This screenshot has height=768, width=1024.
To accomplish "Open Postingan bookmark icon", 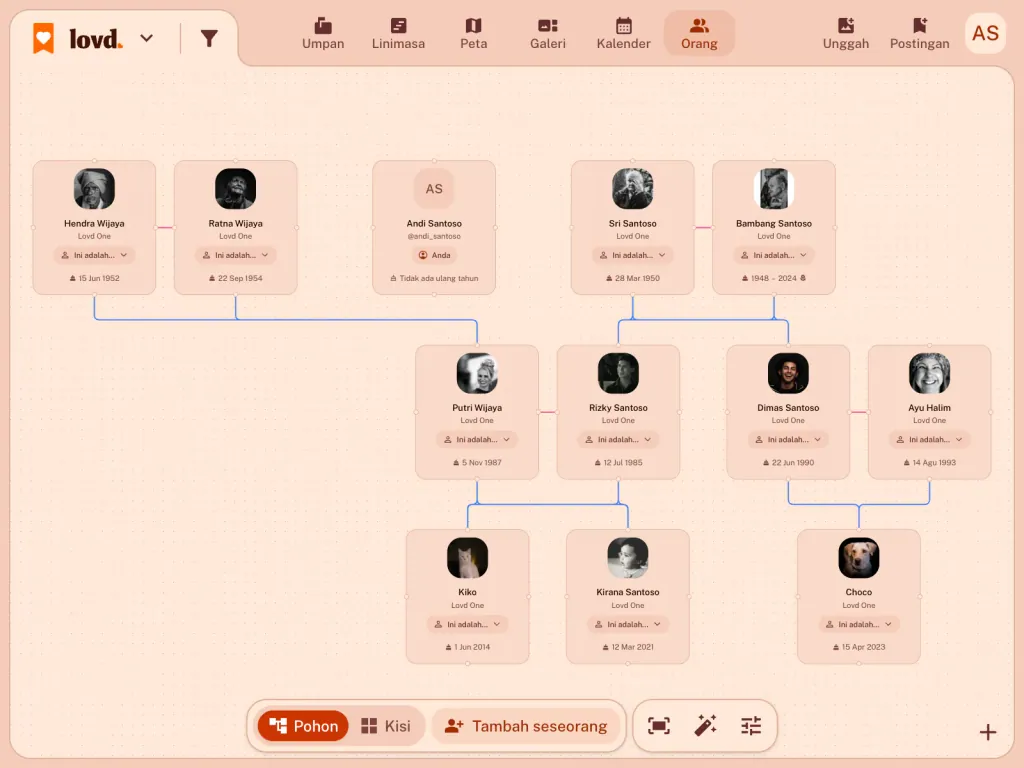I will click(x=920, y=34).
